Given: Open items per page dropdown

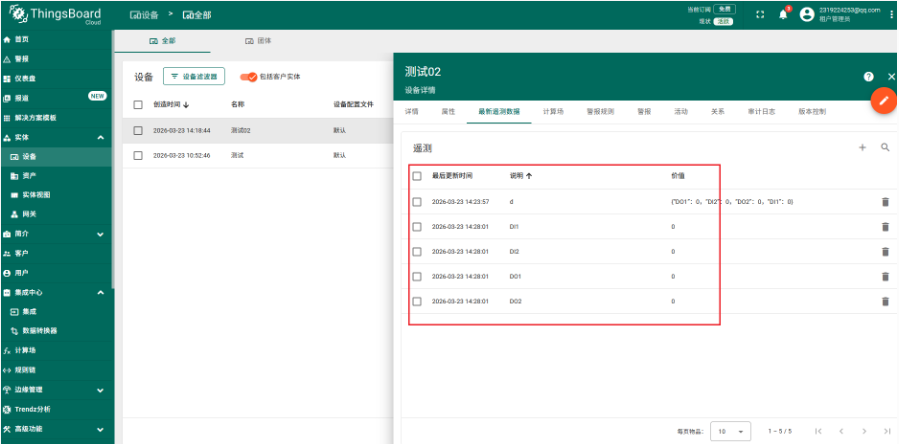Looking at the screenshot, I should point(730,431).
